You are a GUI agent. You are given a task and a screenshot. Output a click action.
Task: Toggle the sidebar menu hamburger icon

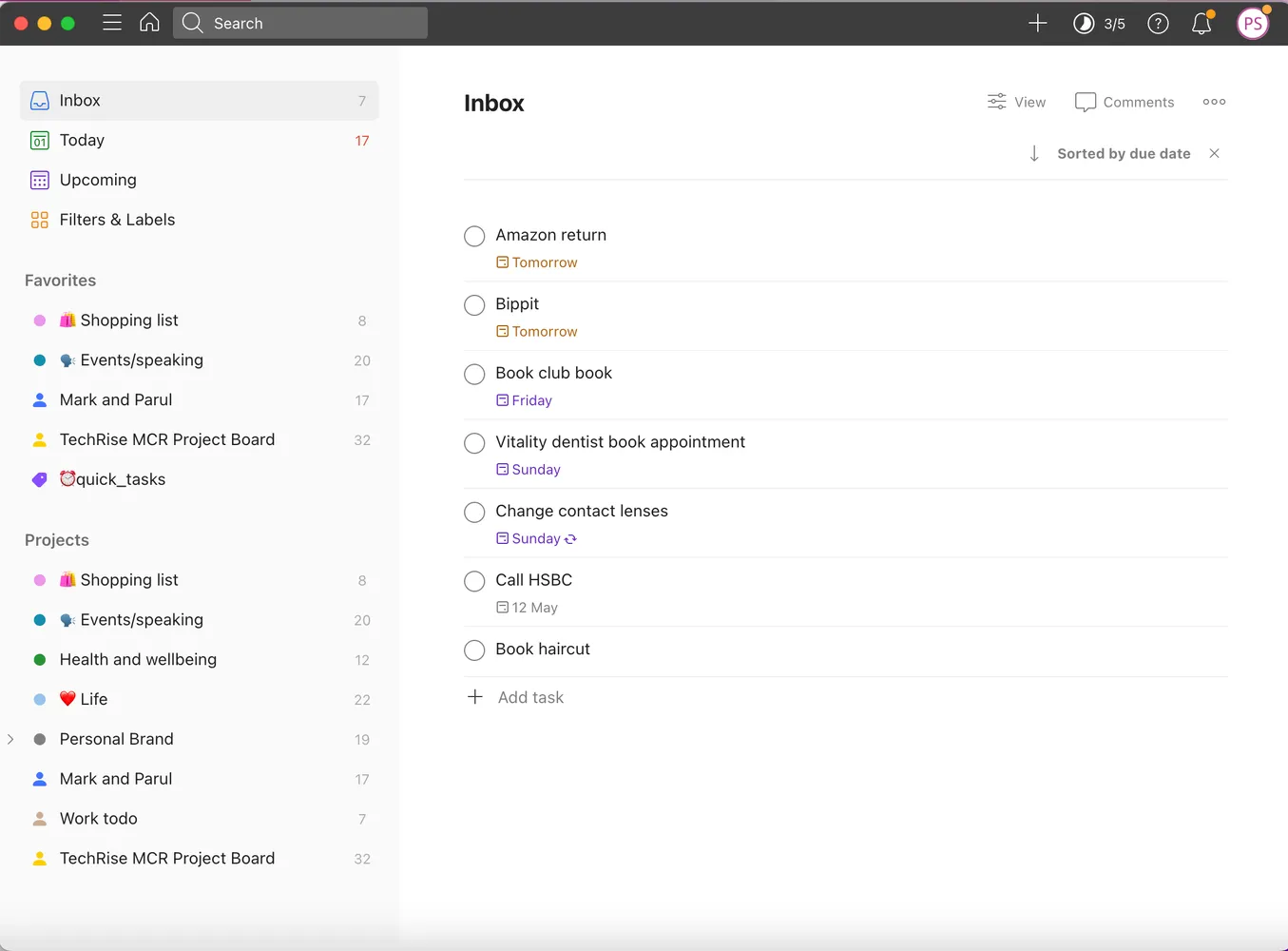[x=112, y=23]
